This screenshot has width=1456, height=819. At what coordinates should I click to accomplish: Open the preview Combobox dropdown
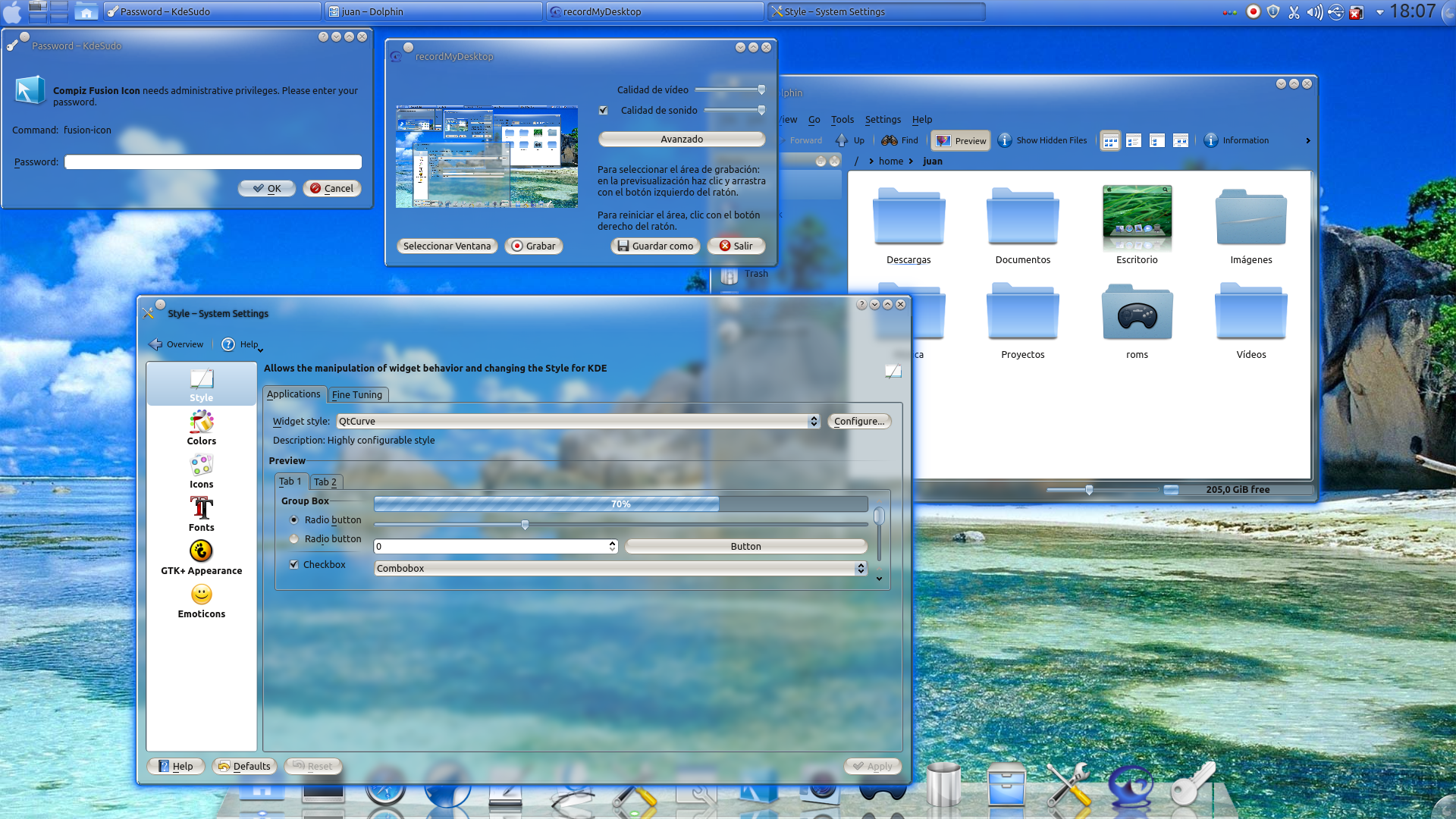pos(621,569)
